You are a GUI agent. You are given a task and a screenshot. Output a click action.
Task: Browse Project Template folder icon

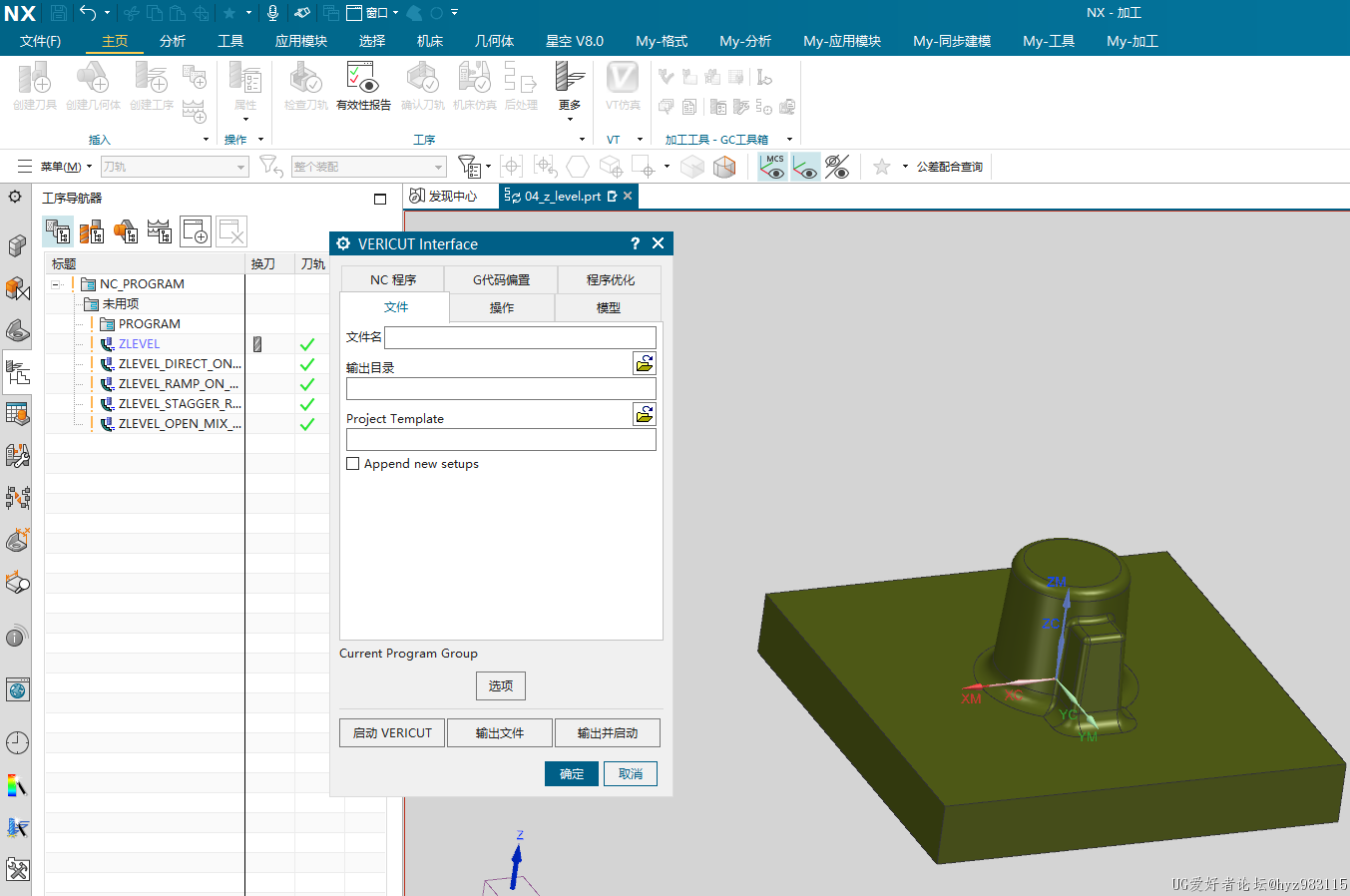pos(645,414)
